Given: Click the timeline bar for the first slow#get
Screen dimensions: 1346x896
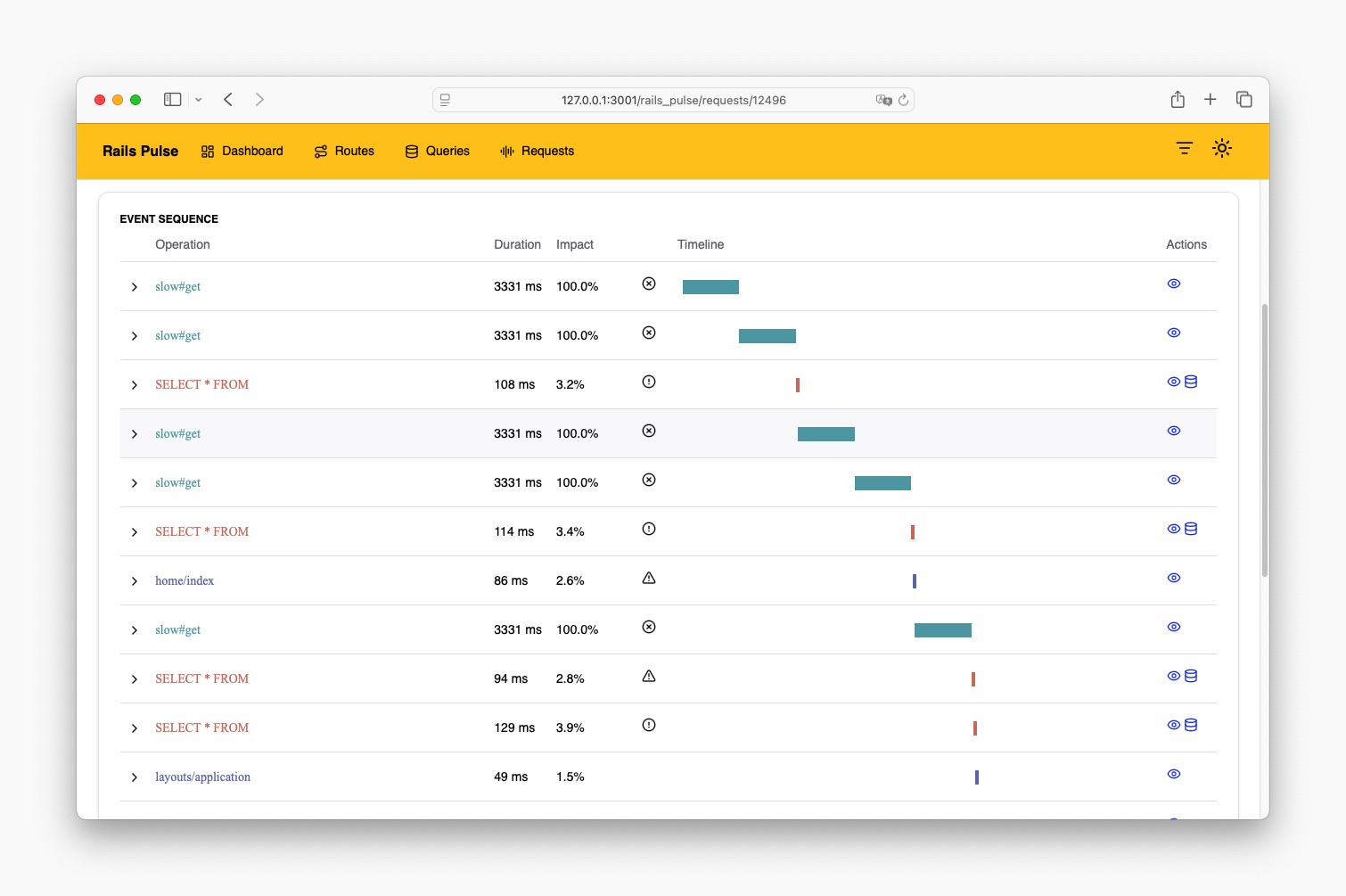Looking at the screenshot, I should [x=710, y=286].
